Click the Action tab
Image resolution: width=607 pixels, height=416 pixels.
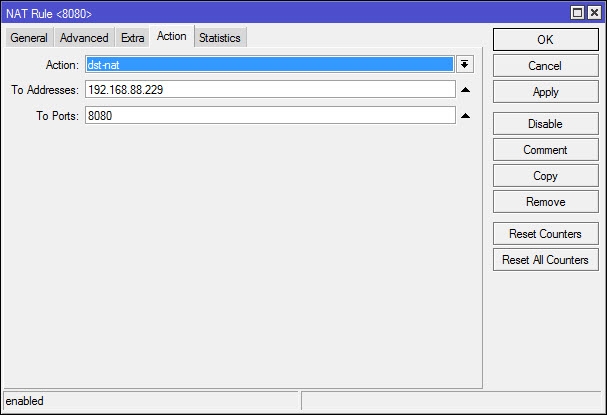click(171, 37)
